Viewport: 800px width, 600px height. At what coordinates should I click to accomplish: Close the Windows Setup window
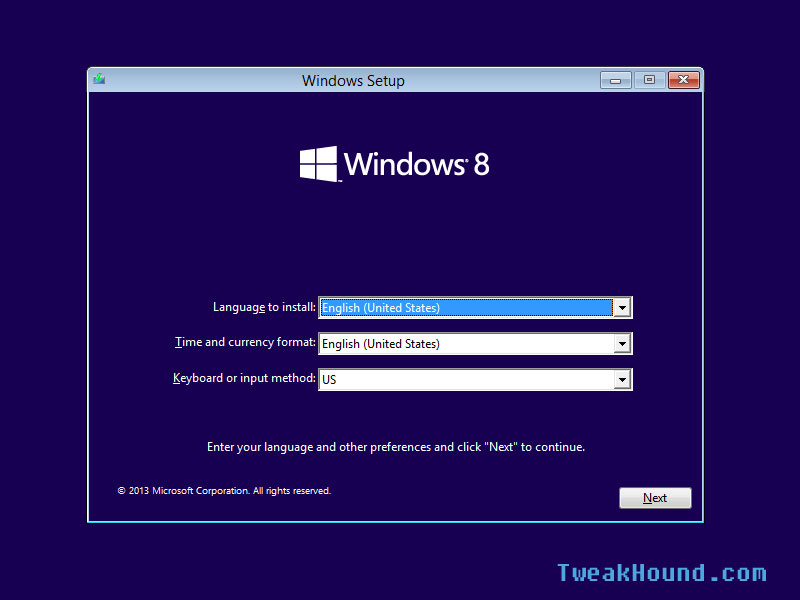(684, 80)
